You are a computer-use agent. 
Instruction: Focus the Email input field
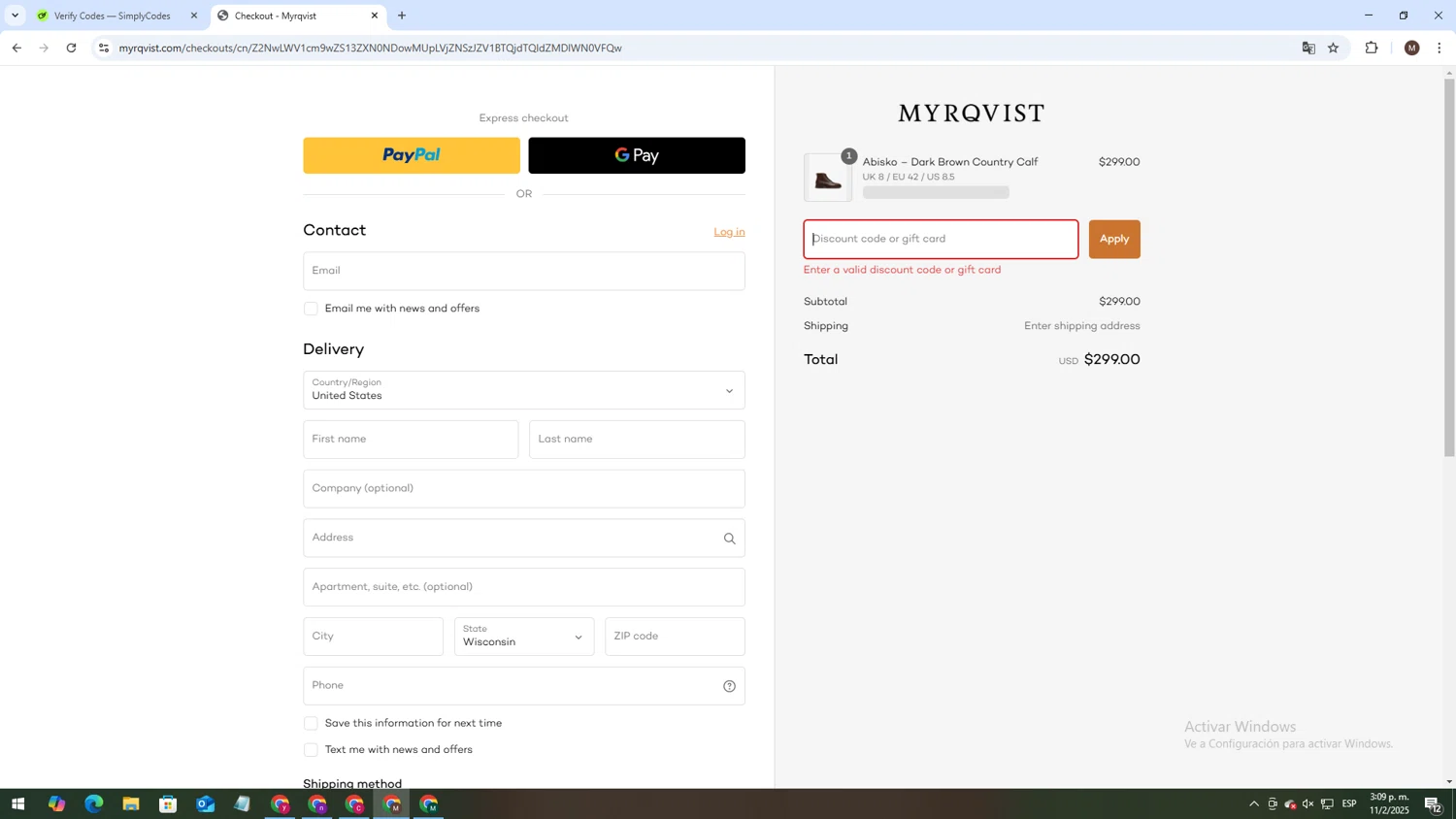523,271
